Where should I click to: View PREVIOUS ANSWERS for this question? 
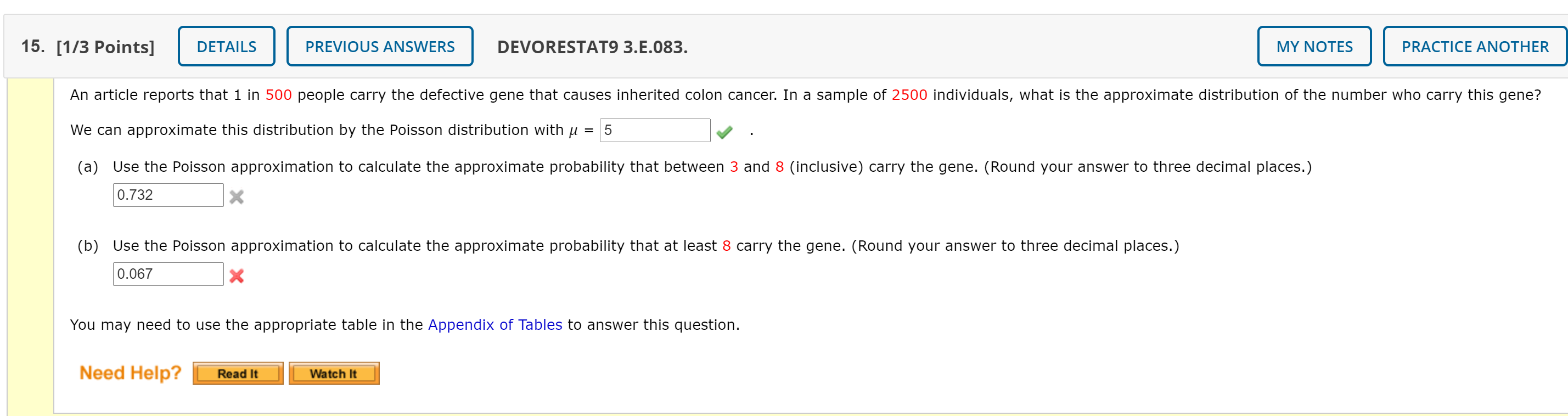pos(379,46)
